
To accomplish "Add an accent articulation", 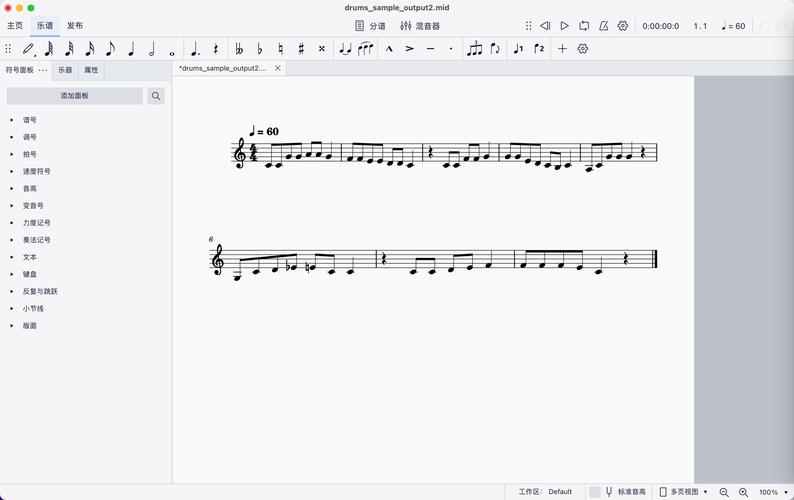I will pyautogui.click(x=410, y=49).
